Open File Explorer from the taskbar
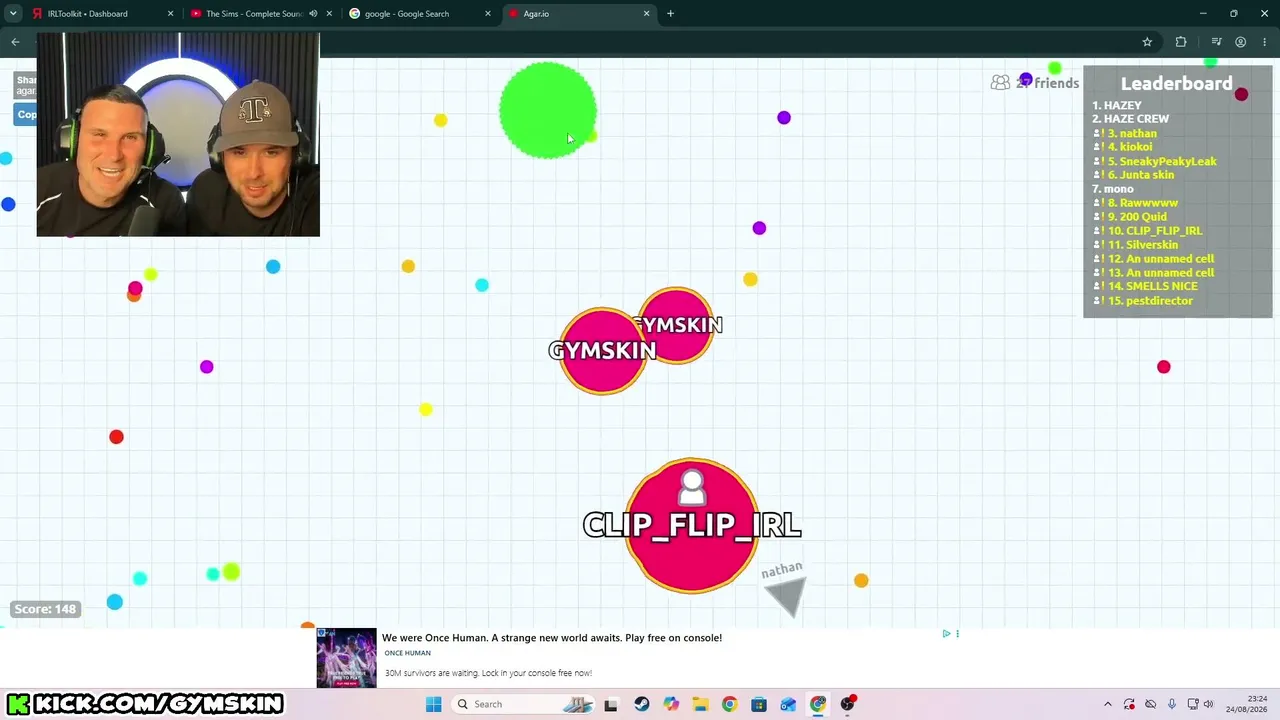The width and height of the screenshot is (1280, 720). click(700, 704)
